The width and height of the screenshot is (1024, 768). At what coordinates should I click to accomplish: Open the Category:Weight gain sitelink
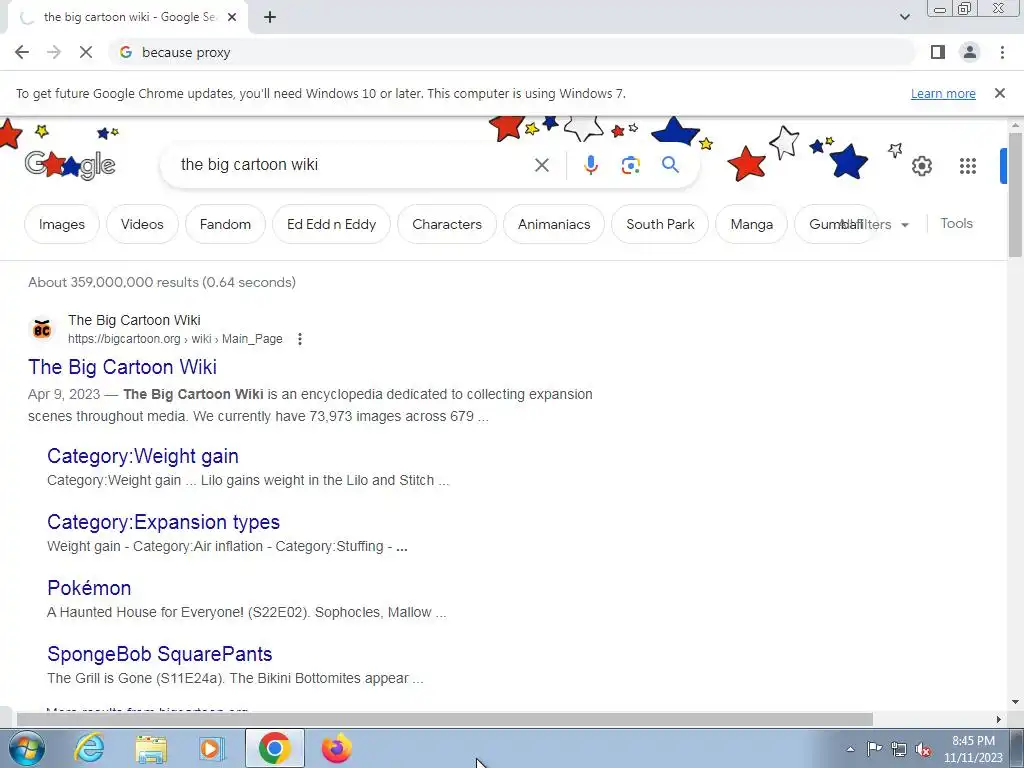pos(142,456)
